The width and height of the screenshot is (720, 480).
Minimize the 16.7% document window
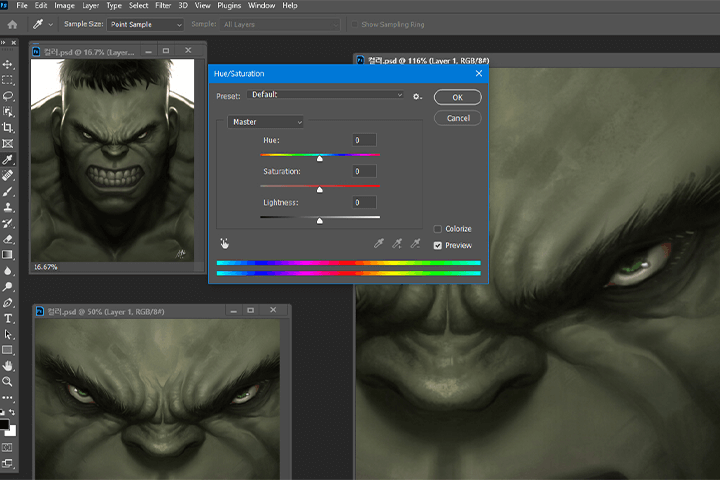point(148,51)
